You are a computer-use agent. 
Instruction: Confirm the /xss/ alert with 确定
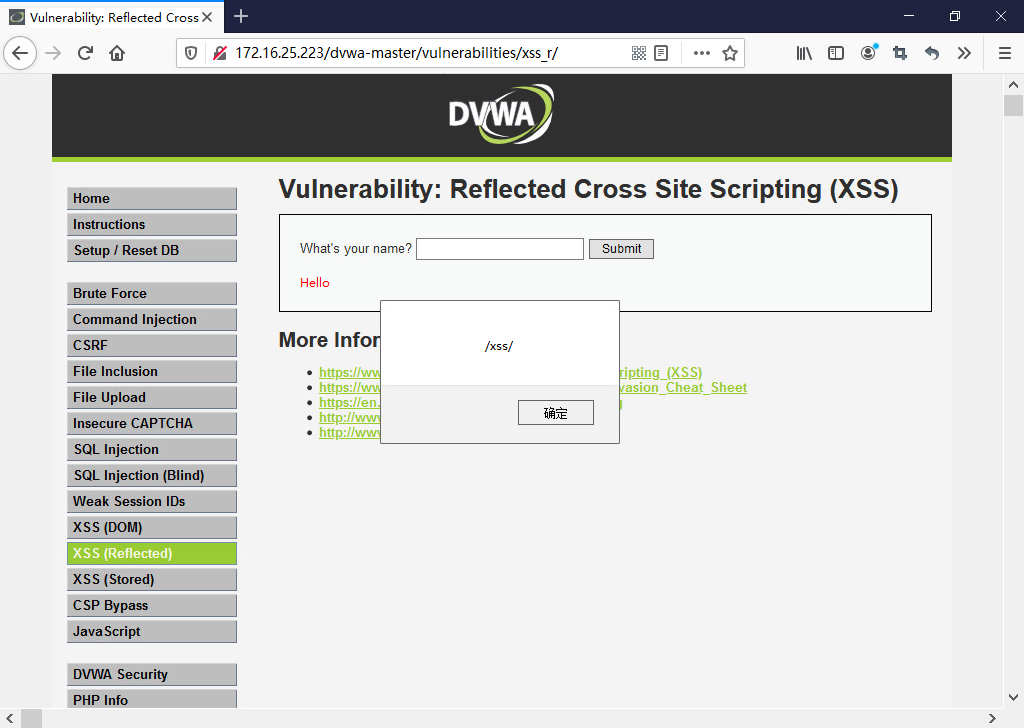[556, 413]
